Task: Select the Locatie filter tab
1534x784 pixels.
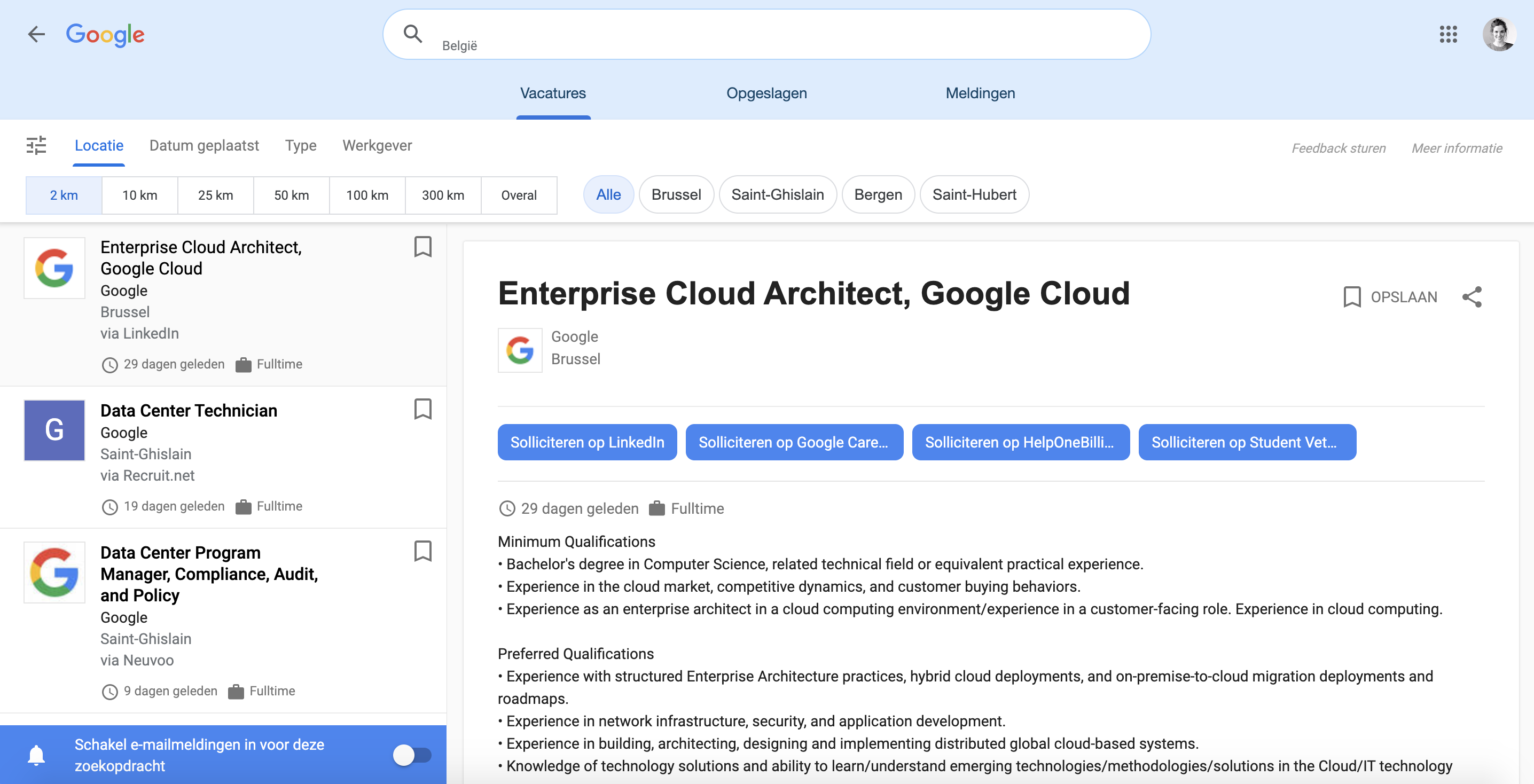Action: pyautogui.click(x=99, y=146)
